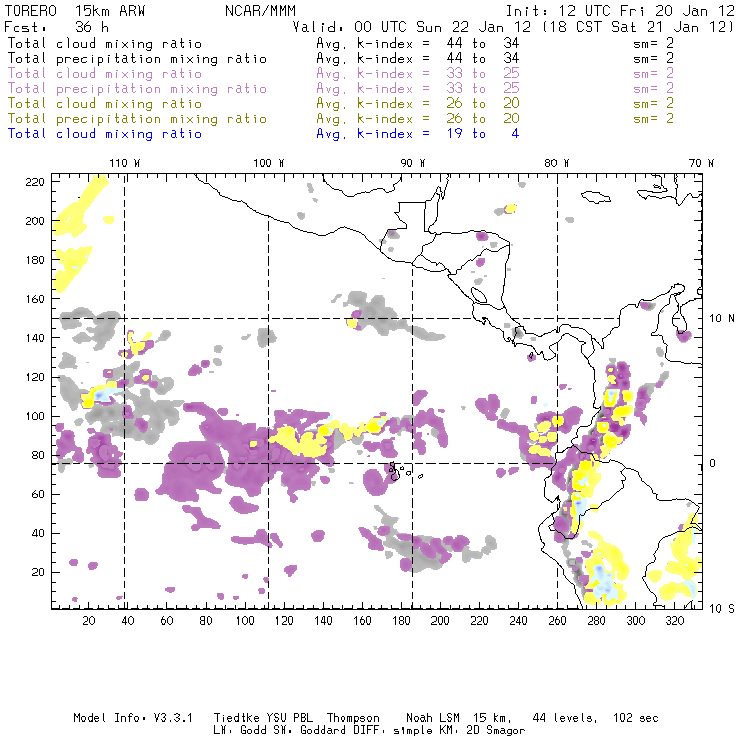Click the '60' tick on the horizontal axis
This screenshot has width=740, height=740.
pyautogui.click(x=167, y=621)
